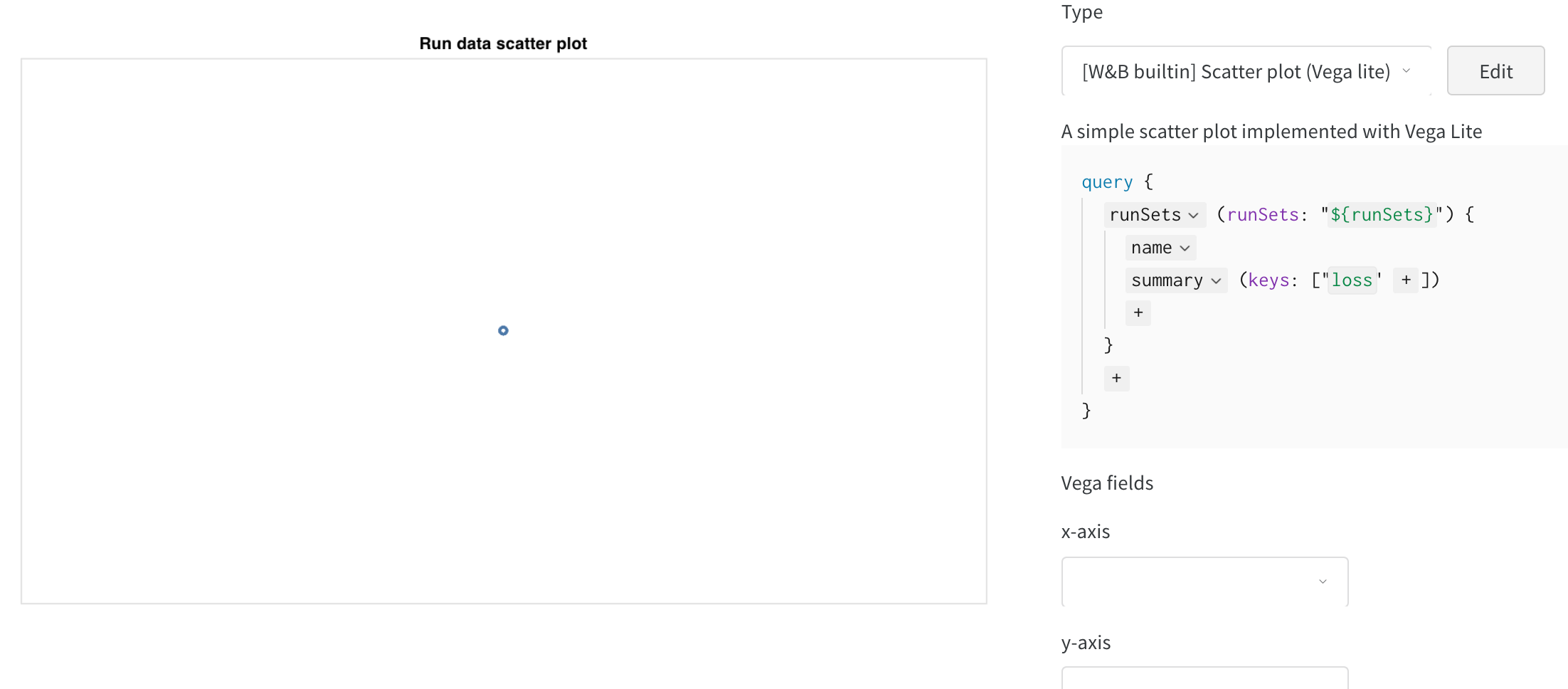Click the y-axis input field
This screenshot has height=689, width=1568.
coord(1204,680)
